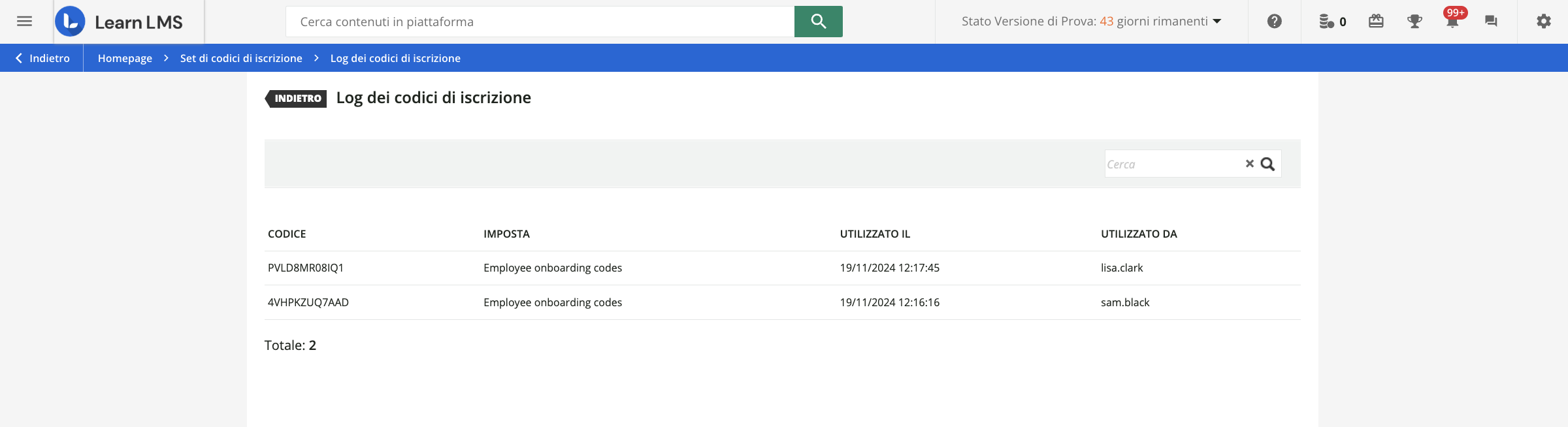Open Set di codici di iscrizione breadcrumb
The width and height of the screenshot is (1568, 427).
tap(241, 58)
